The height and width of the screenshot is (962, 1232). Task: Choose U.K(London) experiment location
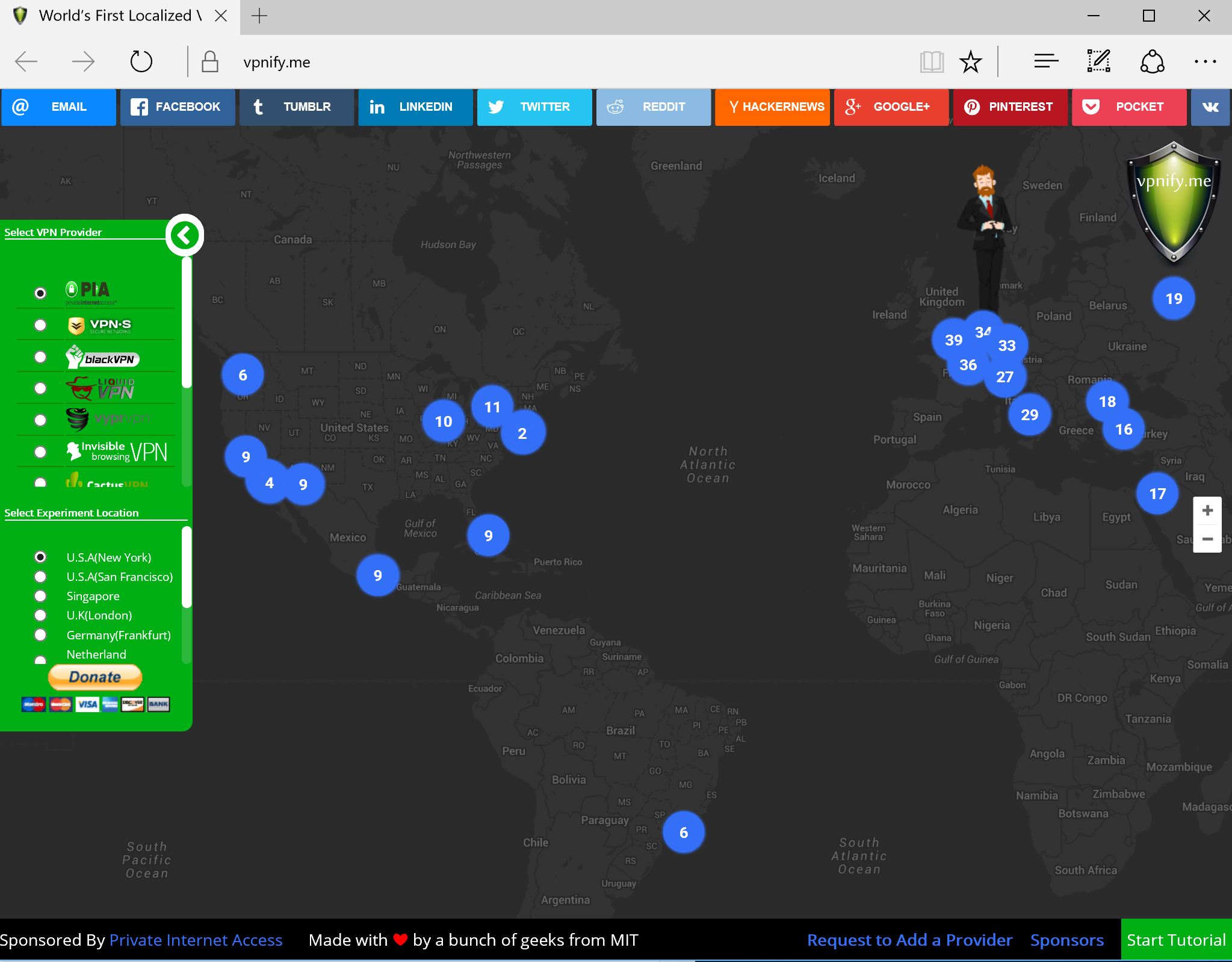pyautogui.click(x=40, y=615)
